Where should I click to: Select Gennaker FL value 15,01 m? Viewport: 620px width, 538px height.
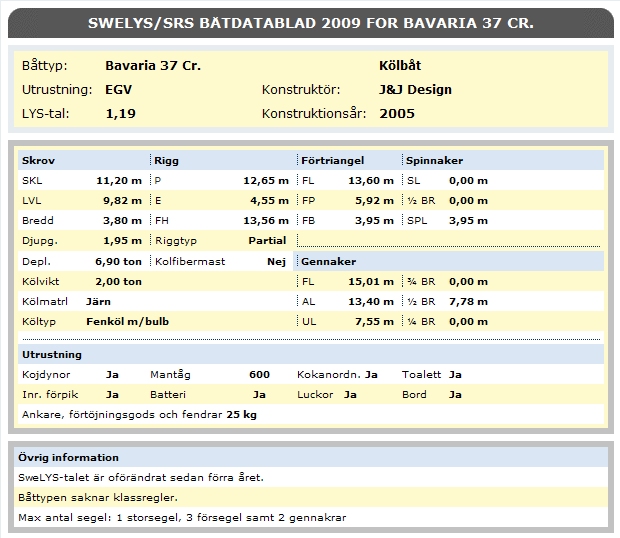click(371, 282)
